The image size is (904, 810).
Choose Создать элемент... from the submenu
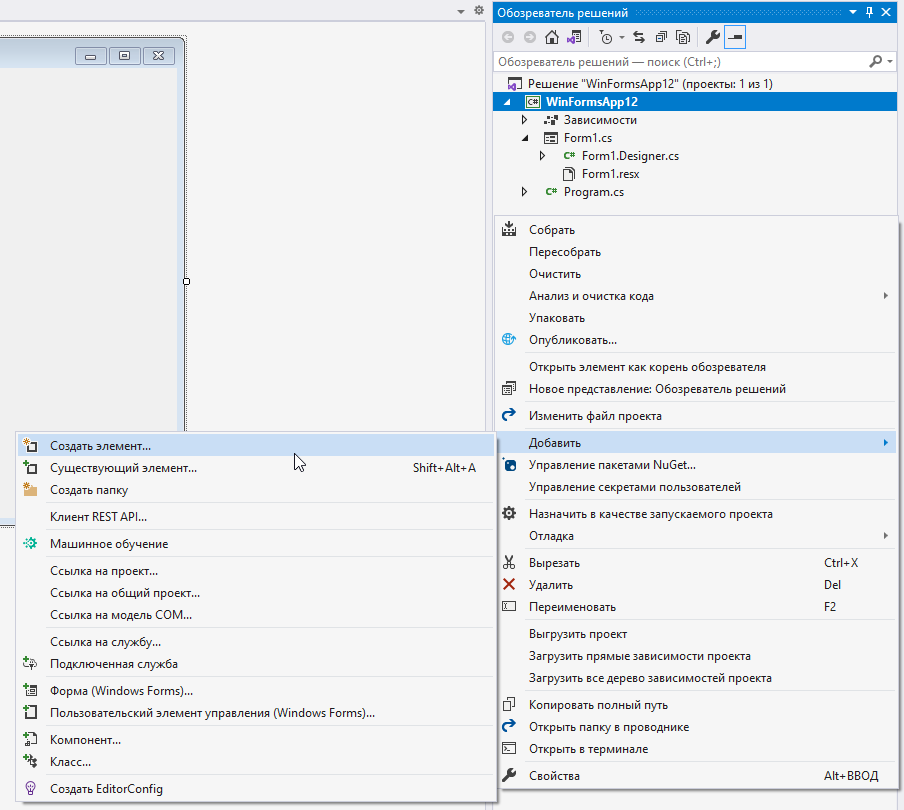pos(100,446)
